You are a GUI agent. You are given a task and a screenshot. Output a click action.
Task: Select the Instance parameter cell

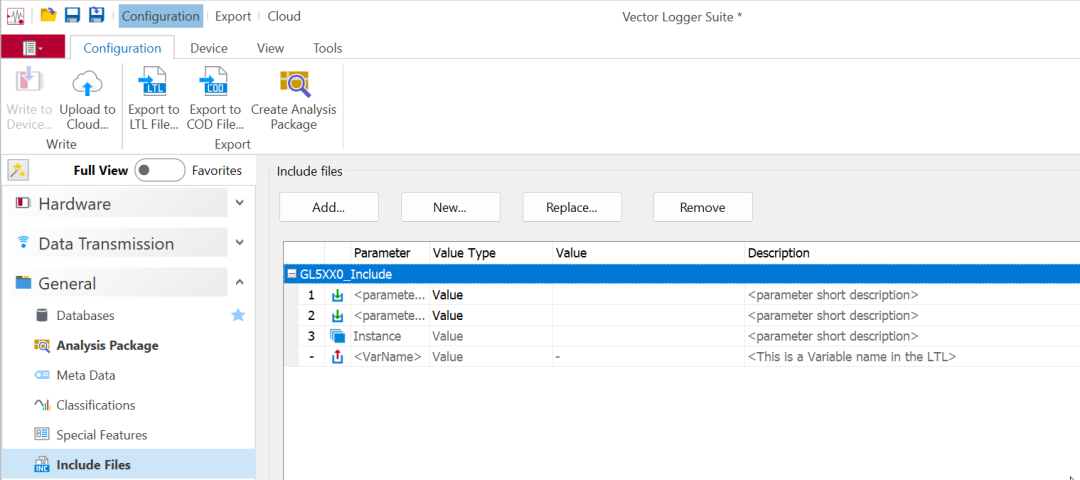(x=390, y=336)
